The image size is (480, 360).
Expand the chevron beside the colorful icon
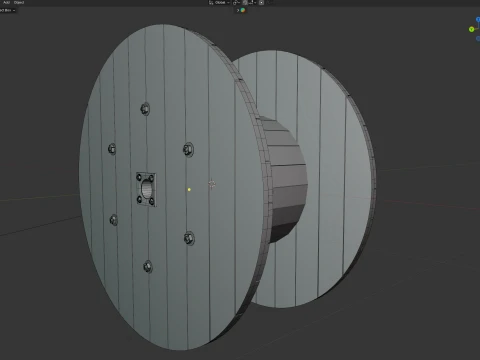point(238,10)
